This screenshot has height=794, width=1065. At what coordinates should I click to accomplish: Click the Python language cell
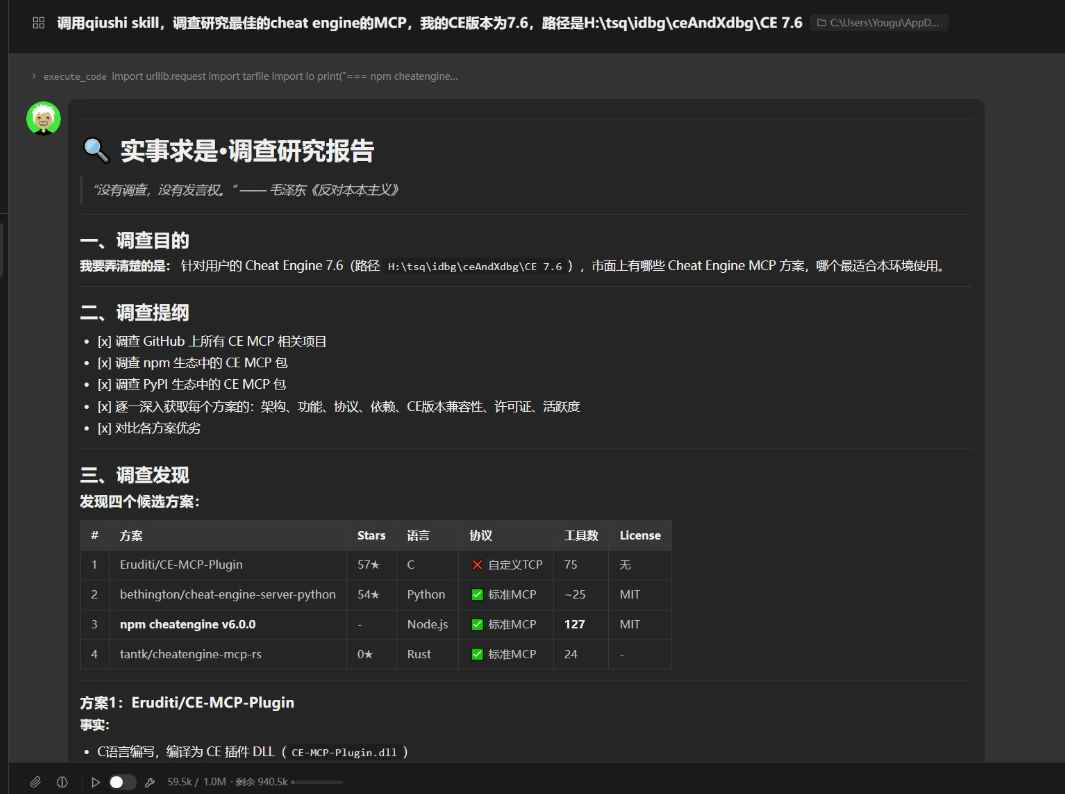(x=426, y=594)
